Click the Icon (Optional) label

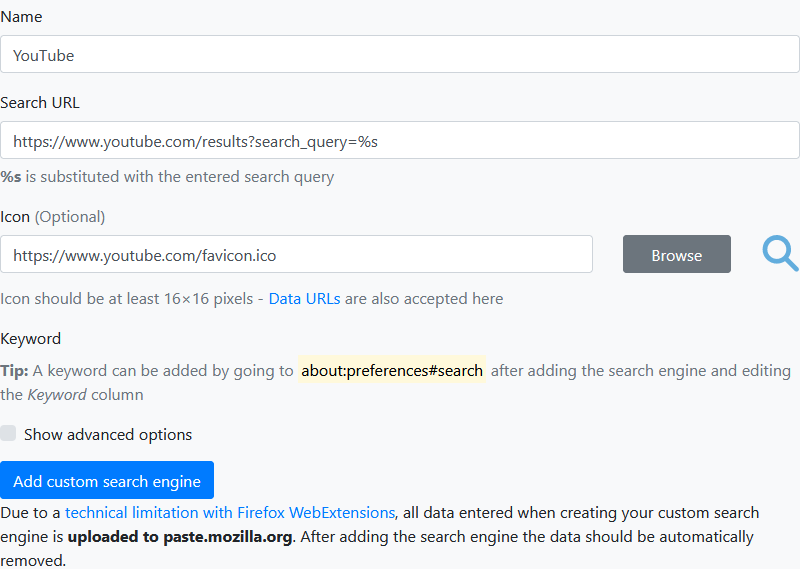point(53,217)
